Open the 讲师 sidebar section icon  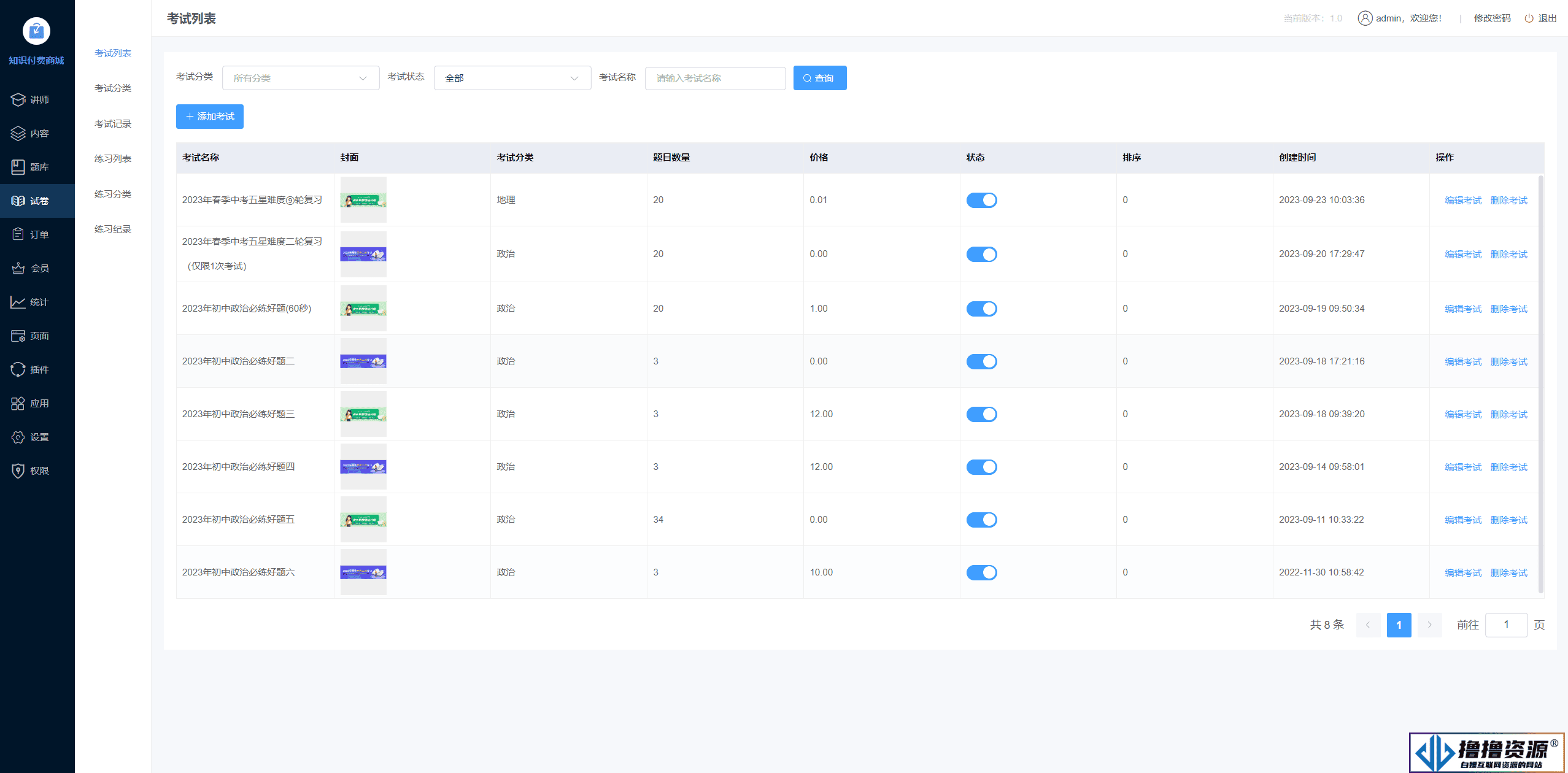tap(18, 99)
